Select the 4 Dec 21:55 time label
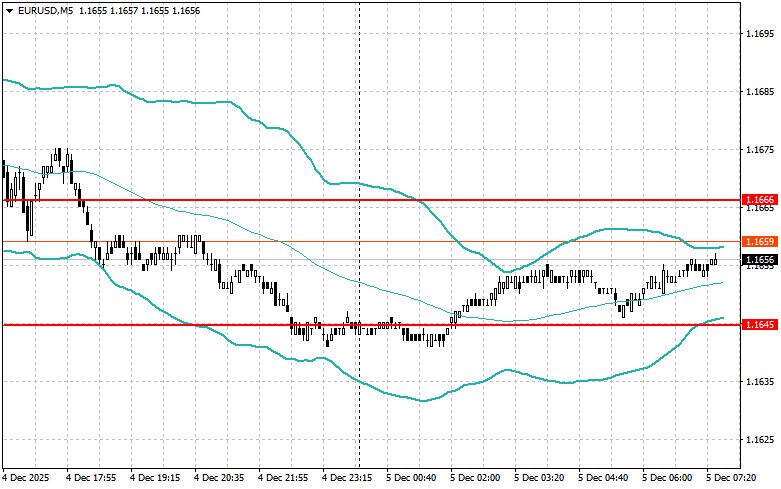The image size is (781, 489). [283, 478]
